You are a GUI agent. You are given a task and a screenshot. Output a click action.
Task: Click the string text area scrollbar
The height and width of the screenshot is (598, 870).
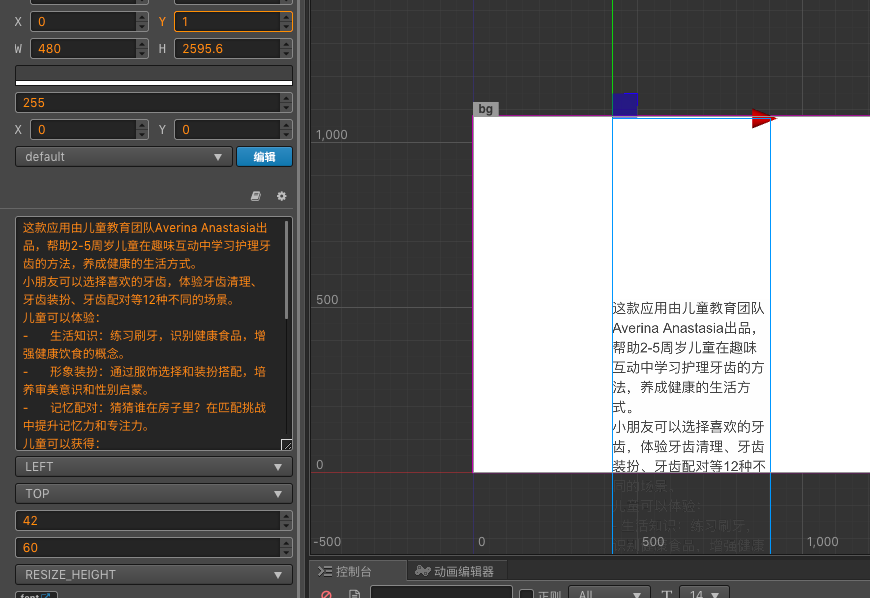pyautogui.click(x=286, y=270)
